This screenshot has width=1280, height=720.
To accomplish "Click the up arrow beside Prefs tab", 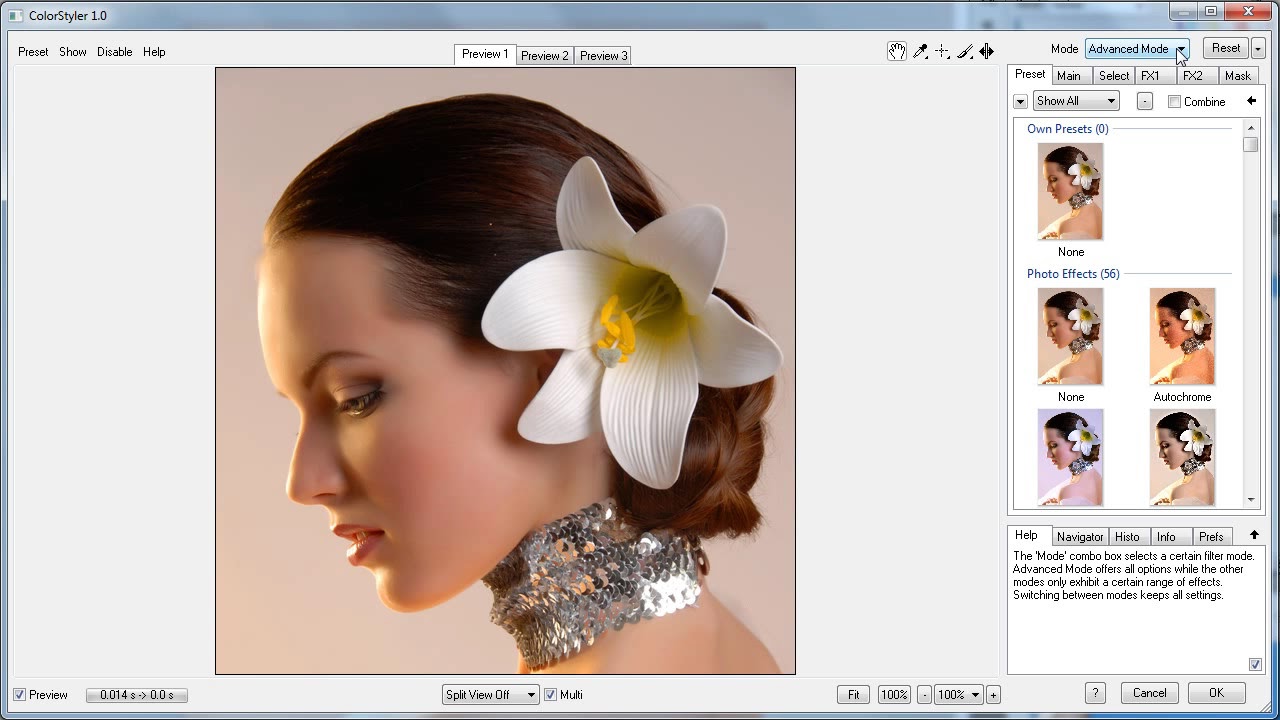I will (x=1254, y=536).
